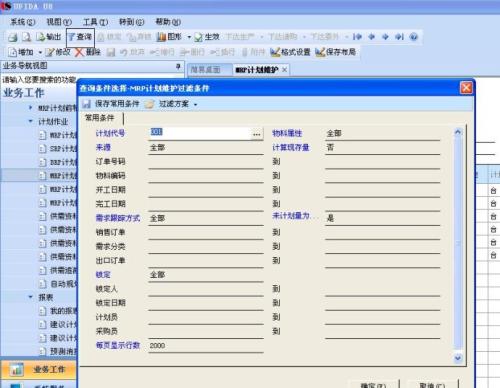Screen dimensions: 500x388
Task: Open the 锁定 dropdown field
Action: (206, 275)
